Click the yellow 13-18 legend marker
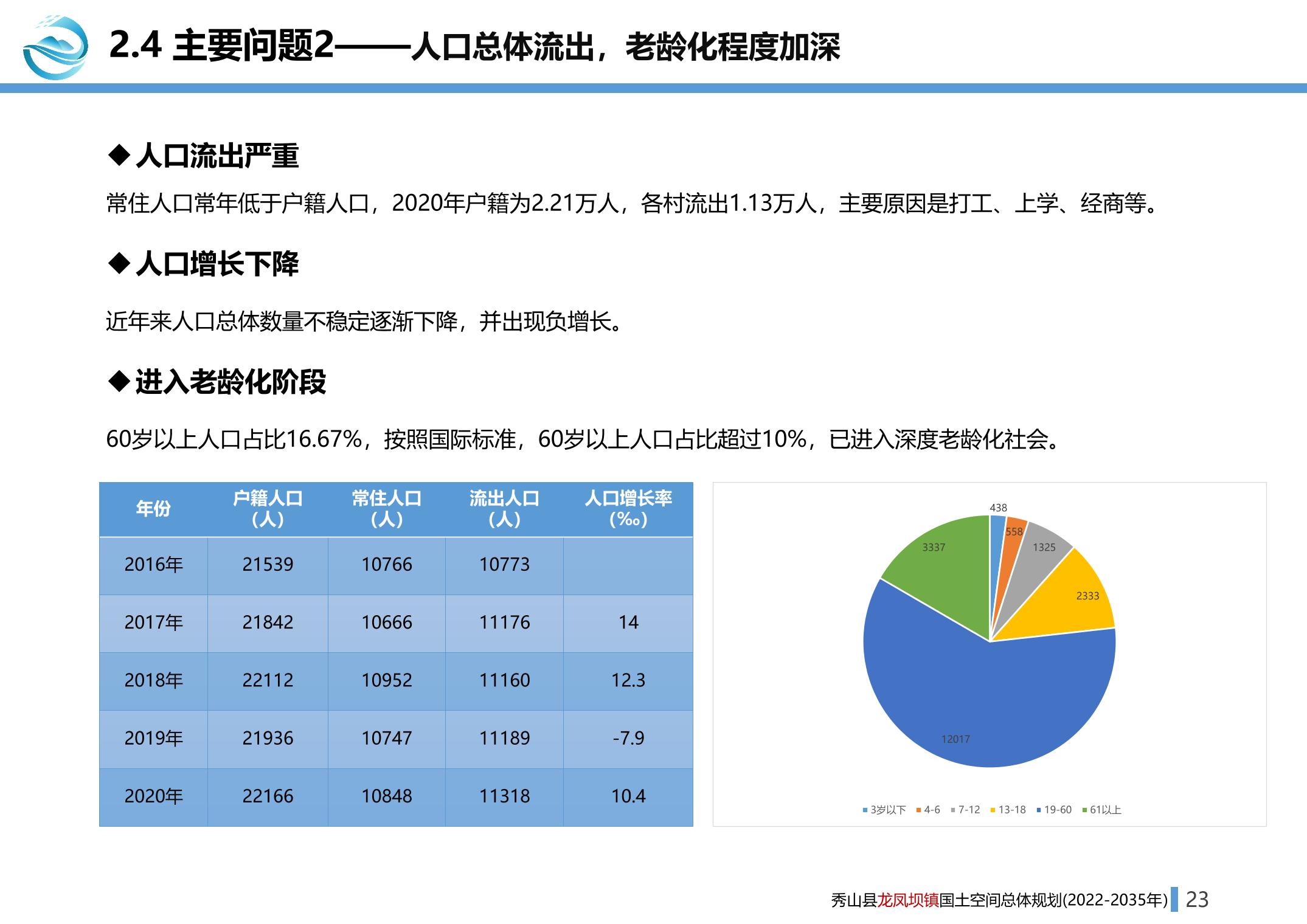The width and height of the screenshot is (1307, 924). click(993, 810)
